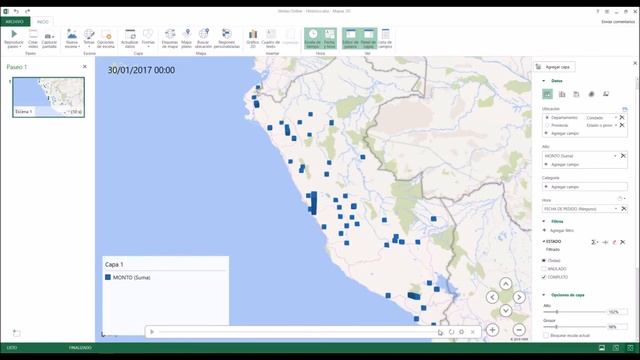The width and height of the screenshot is (640, 360).
Task: Toggle the Escala de tiempo button
Action: 313,39
